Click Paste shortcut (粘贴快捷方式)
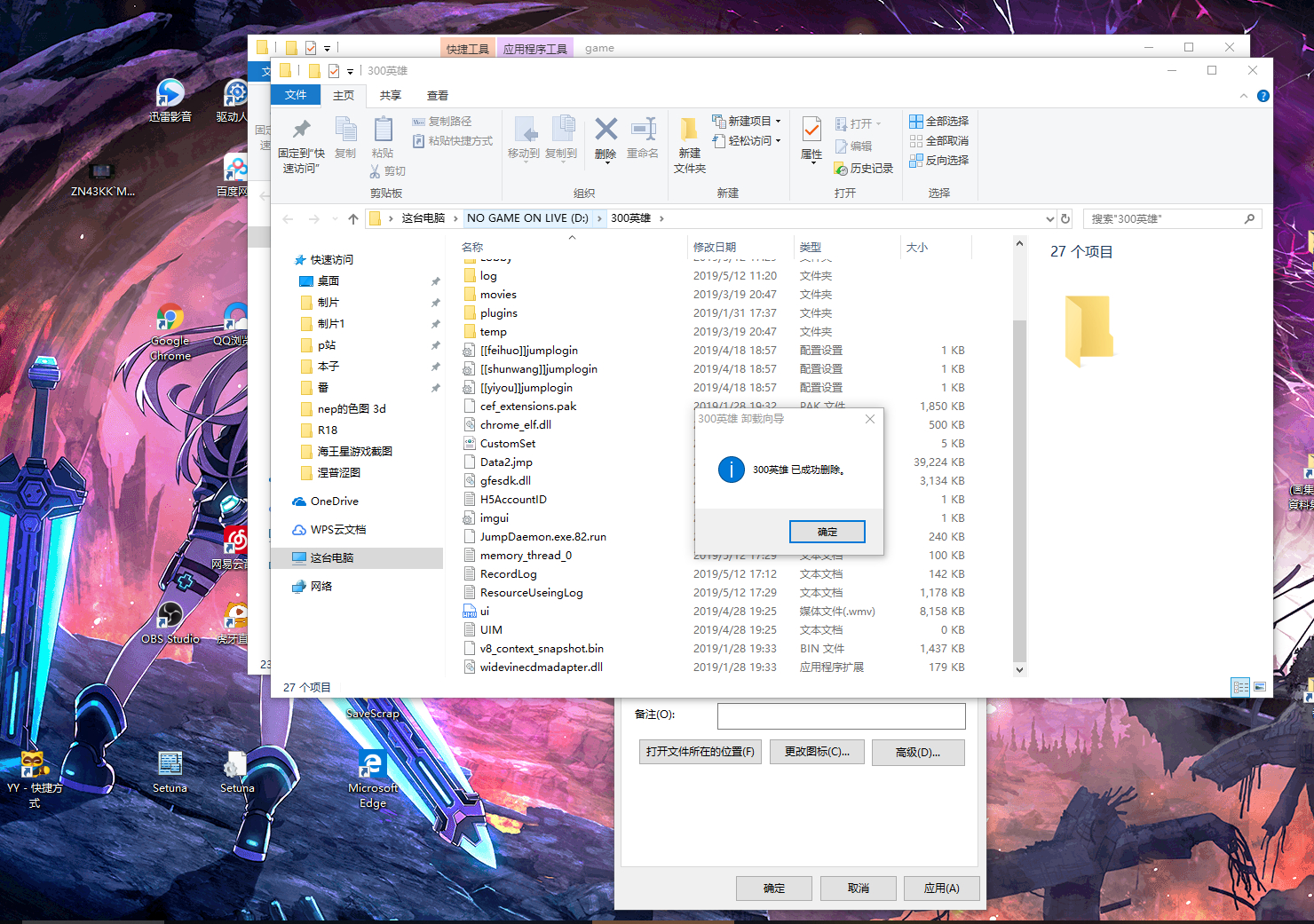The image size is (1314, 924). [x=452, y=141]
